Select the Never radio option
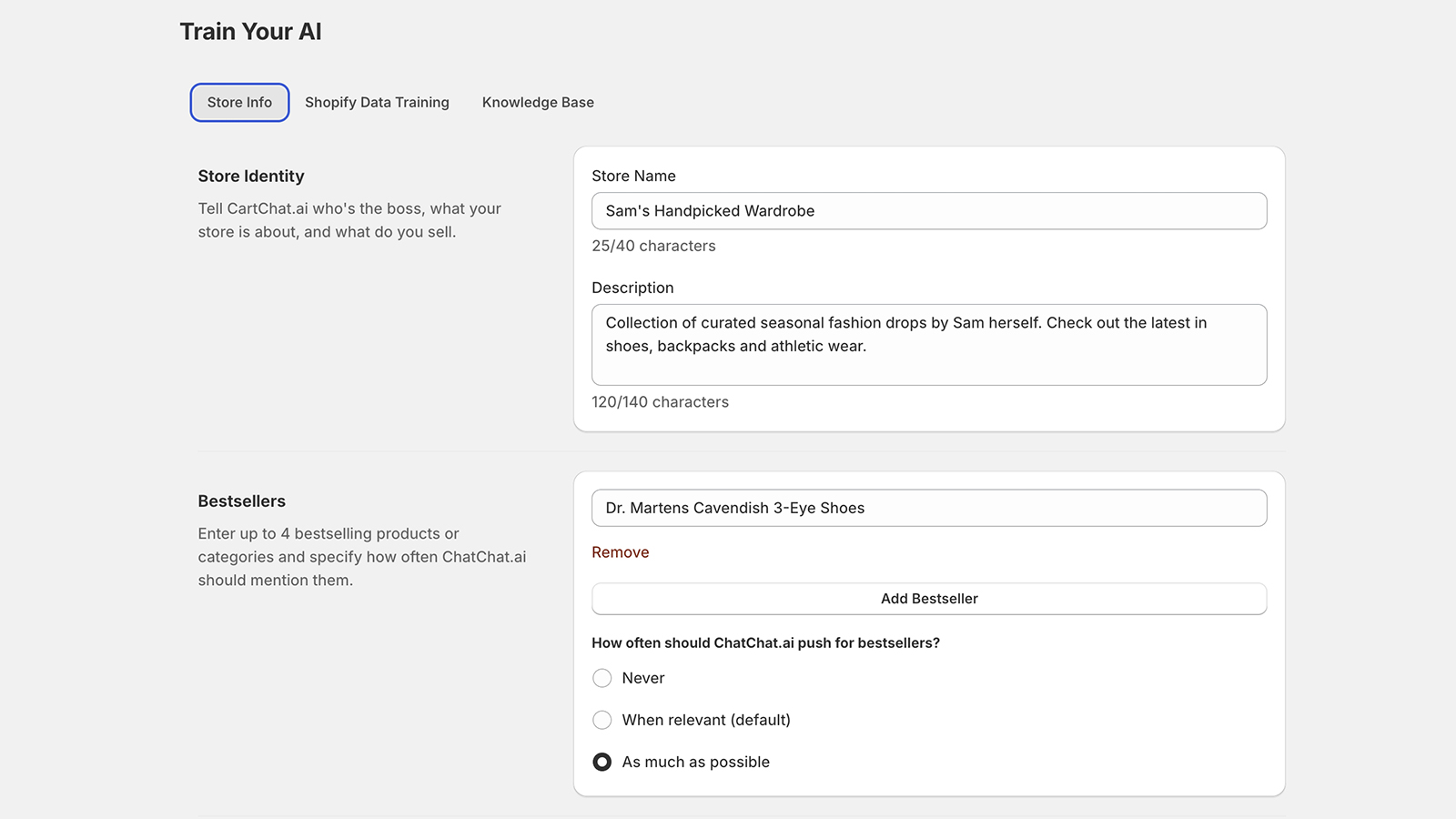 coord(602,678)
